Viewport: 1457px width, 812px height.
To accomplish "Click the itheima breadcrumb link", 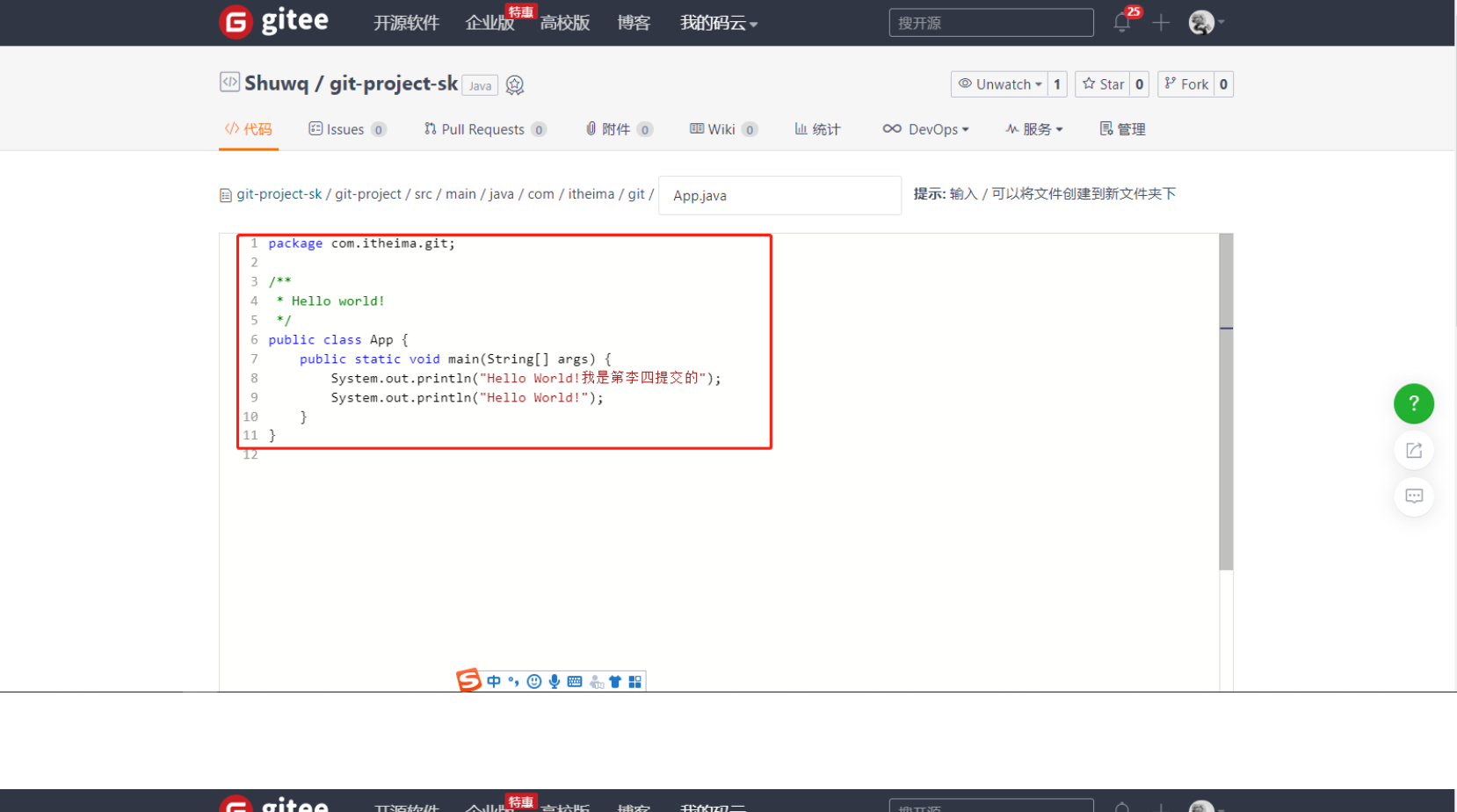I will coord(591,194).
